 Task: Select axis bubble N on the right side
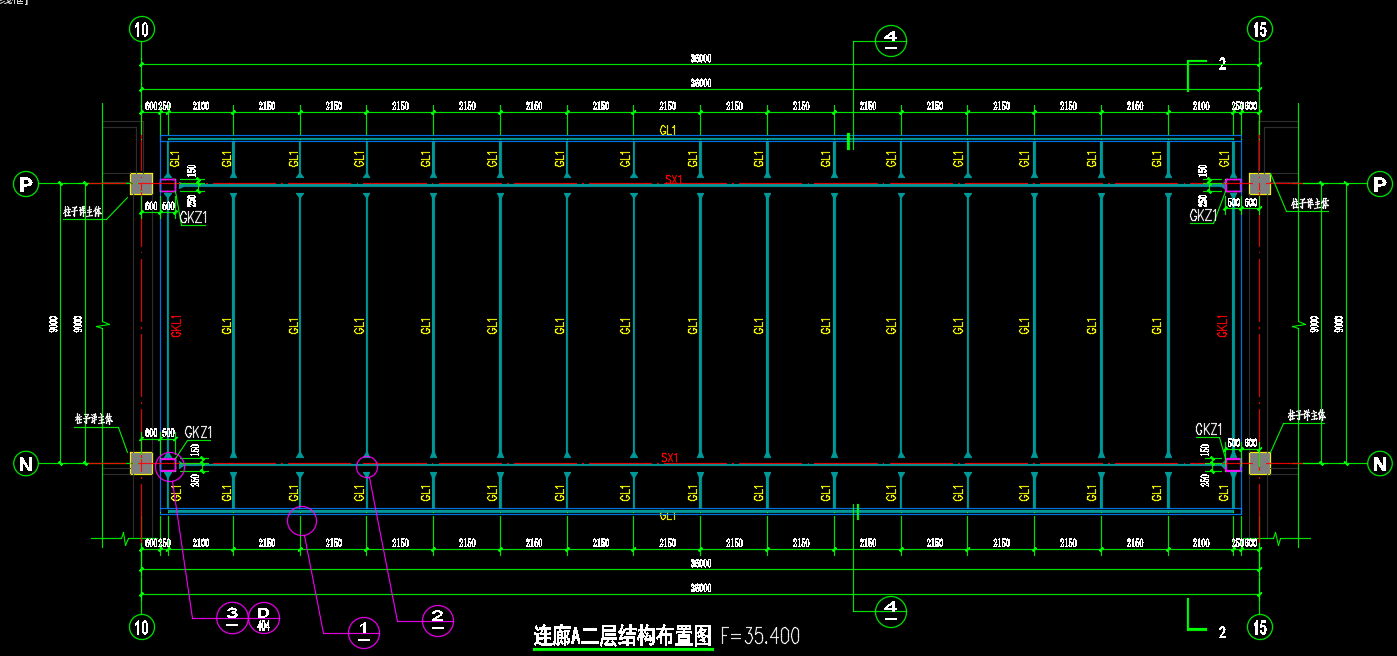[x=1380, y=463]
